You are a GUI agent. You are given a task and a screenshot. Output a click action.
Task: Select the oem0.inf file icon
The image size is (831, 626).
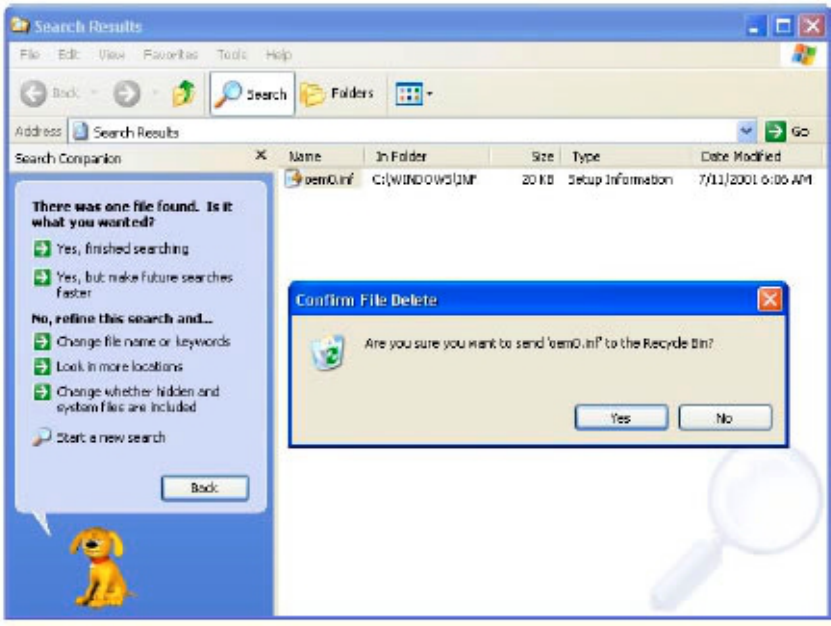(x=293, y=179)
